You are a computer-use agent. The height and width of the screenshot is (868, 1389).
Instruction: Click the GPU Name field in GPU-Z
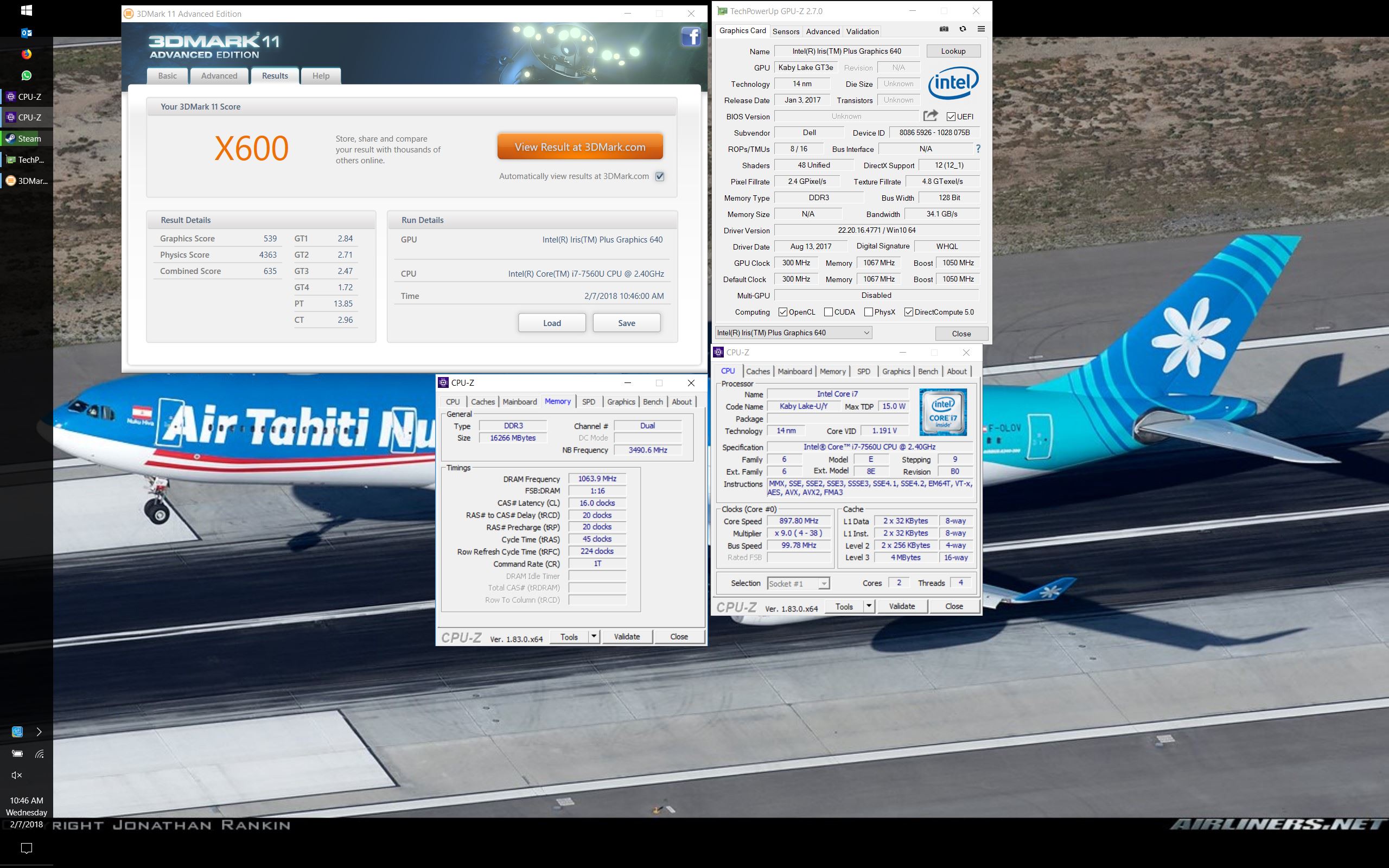tap(846, 51)
